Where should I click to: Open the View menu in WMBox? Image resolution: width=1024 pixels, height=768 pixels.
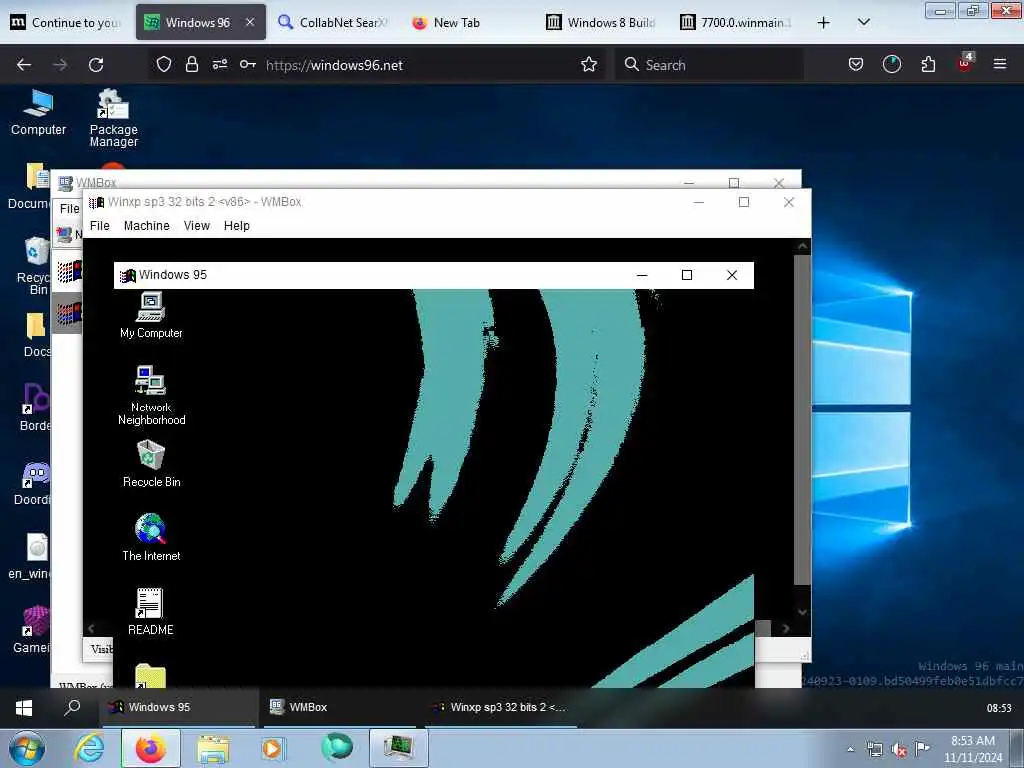coord(197,225)
